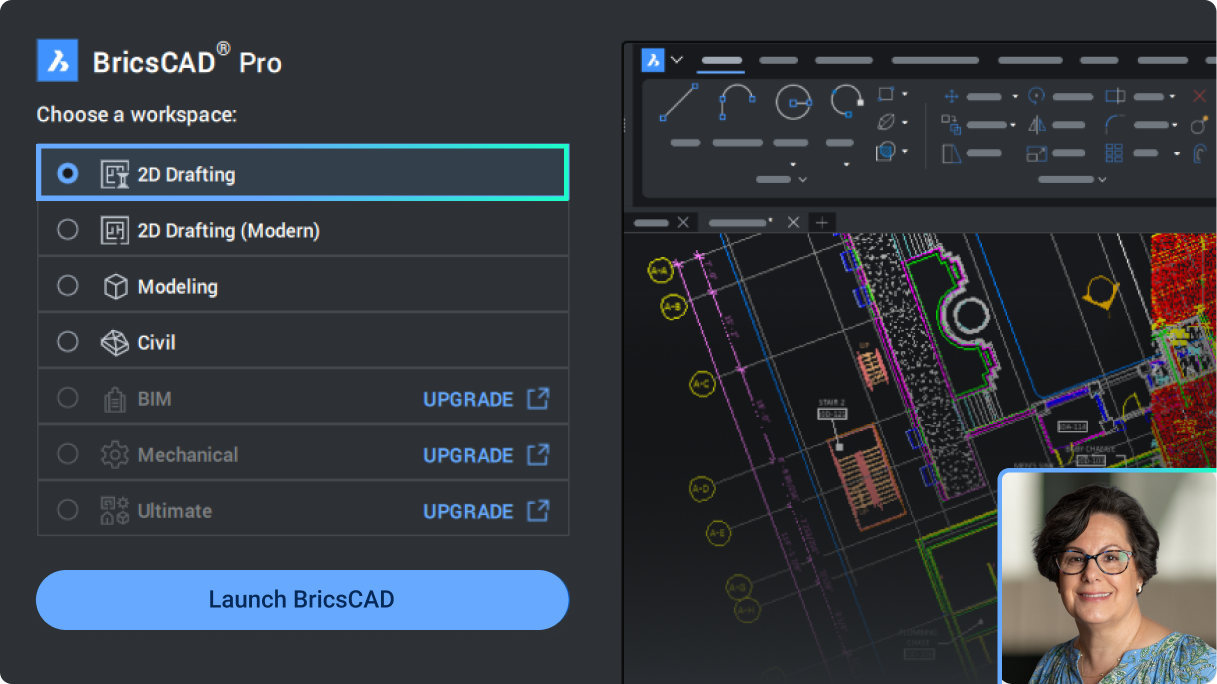Viewport: 1217px width, 684px height.
Task: Open a new drawing with the plus tab
Action: [822, 222]
